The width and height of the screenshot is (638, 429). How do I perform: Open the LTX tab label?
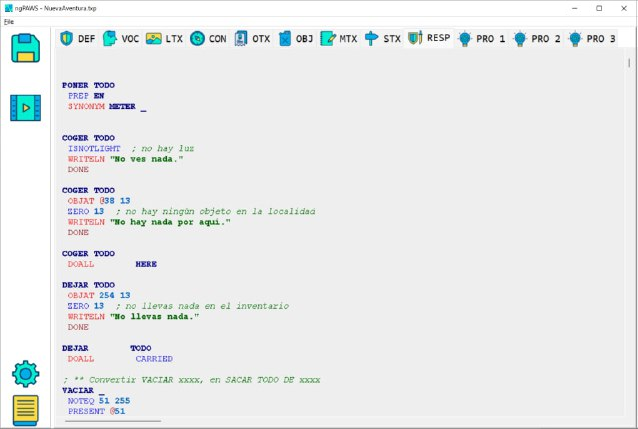(x=174, y=39)
